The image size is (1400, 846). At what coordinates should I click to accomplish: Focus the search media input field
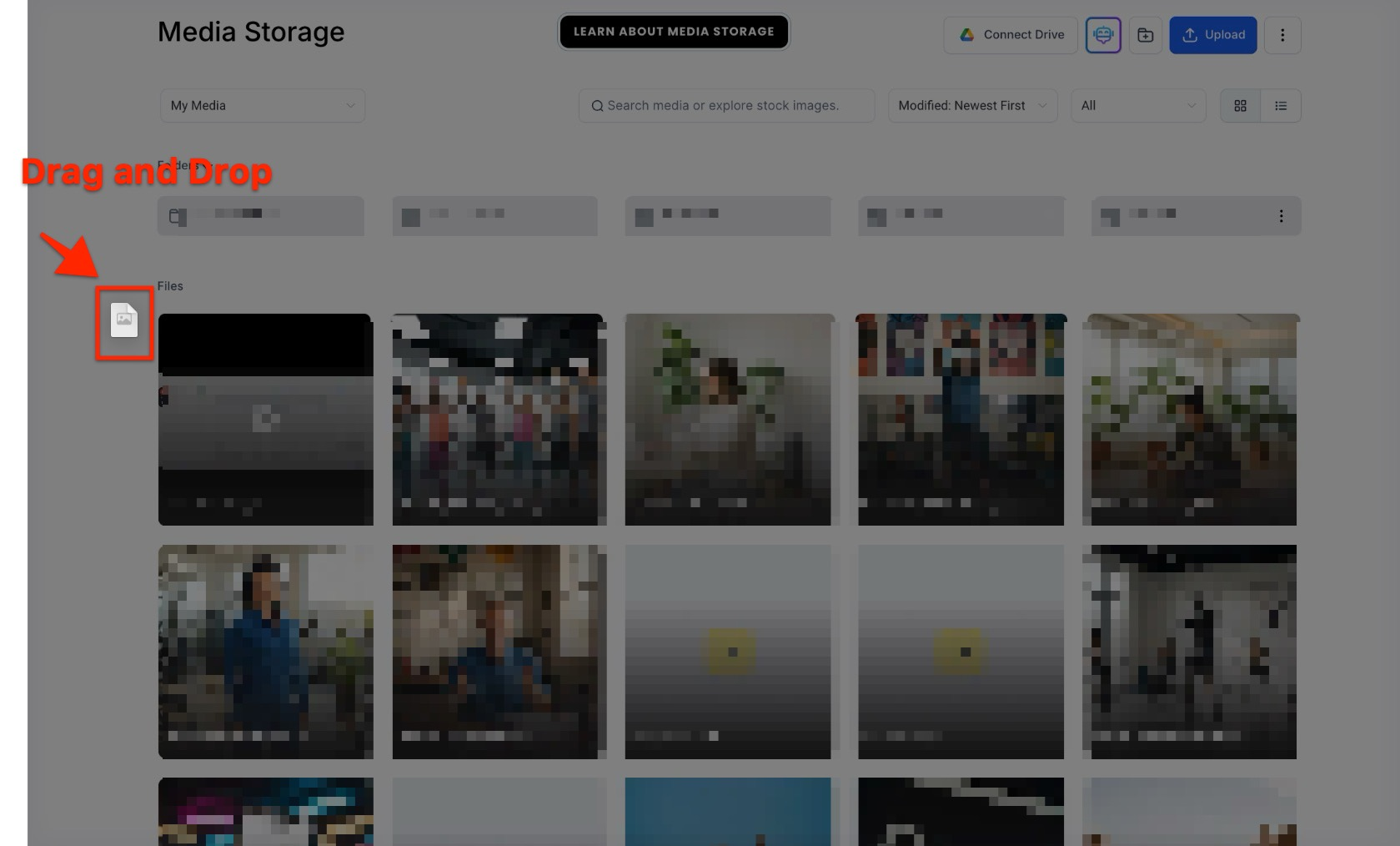(x=734, y=106)
